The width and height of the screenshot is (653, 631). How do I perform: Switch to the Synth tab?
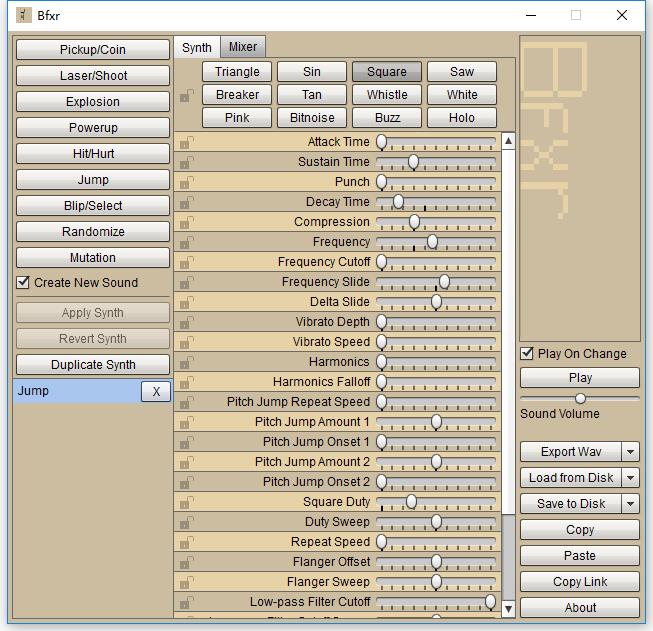click(197, 47)
